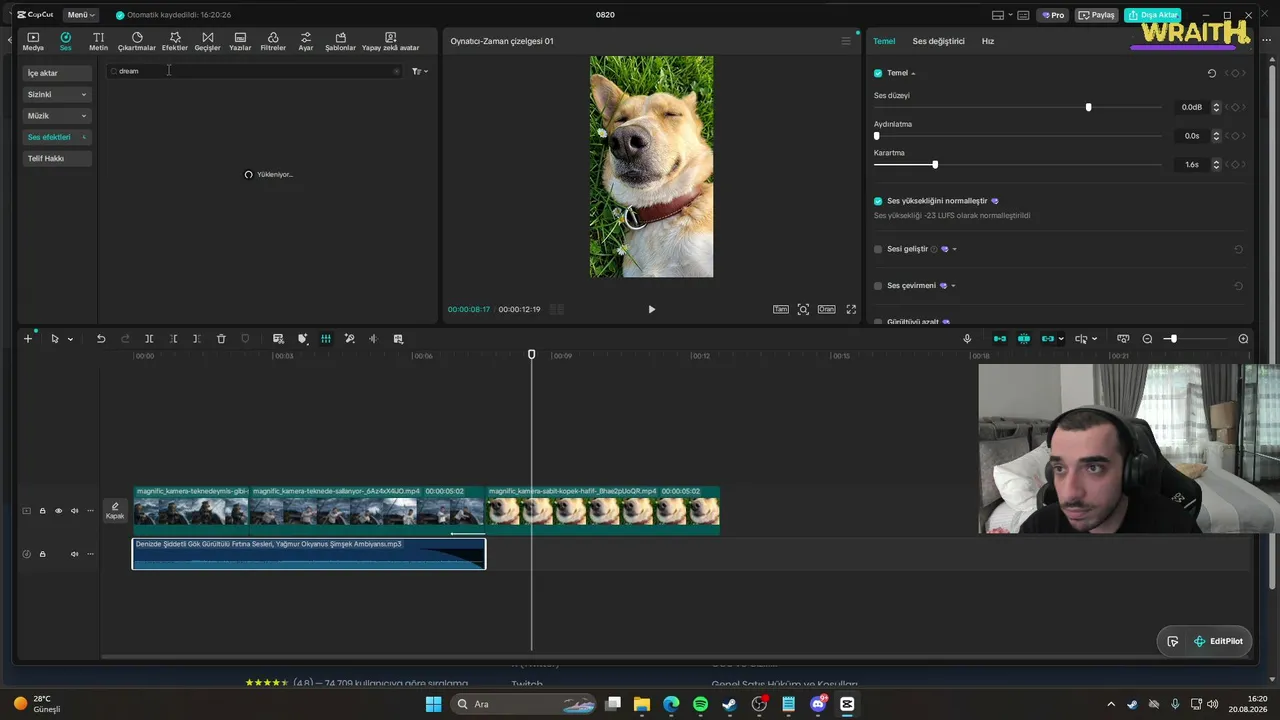Open the Menü dropdown
The width and height of the screenshot is (1280, 720).
[x=81, y=15]
